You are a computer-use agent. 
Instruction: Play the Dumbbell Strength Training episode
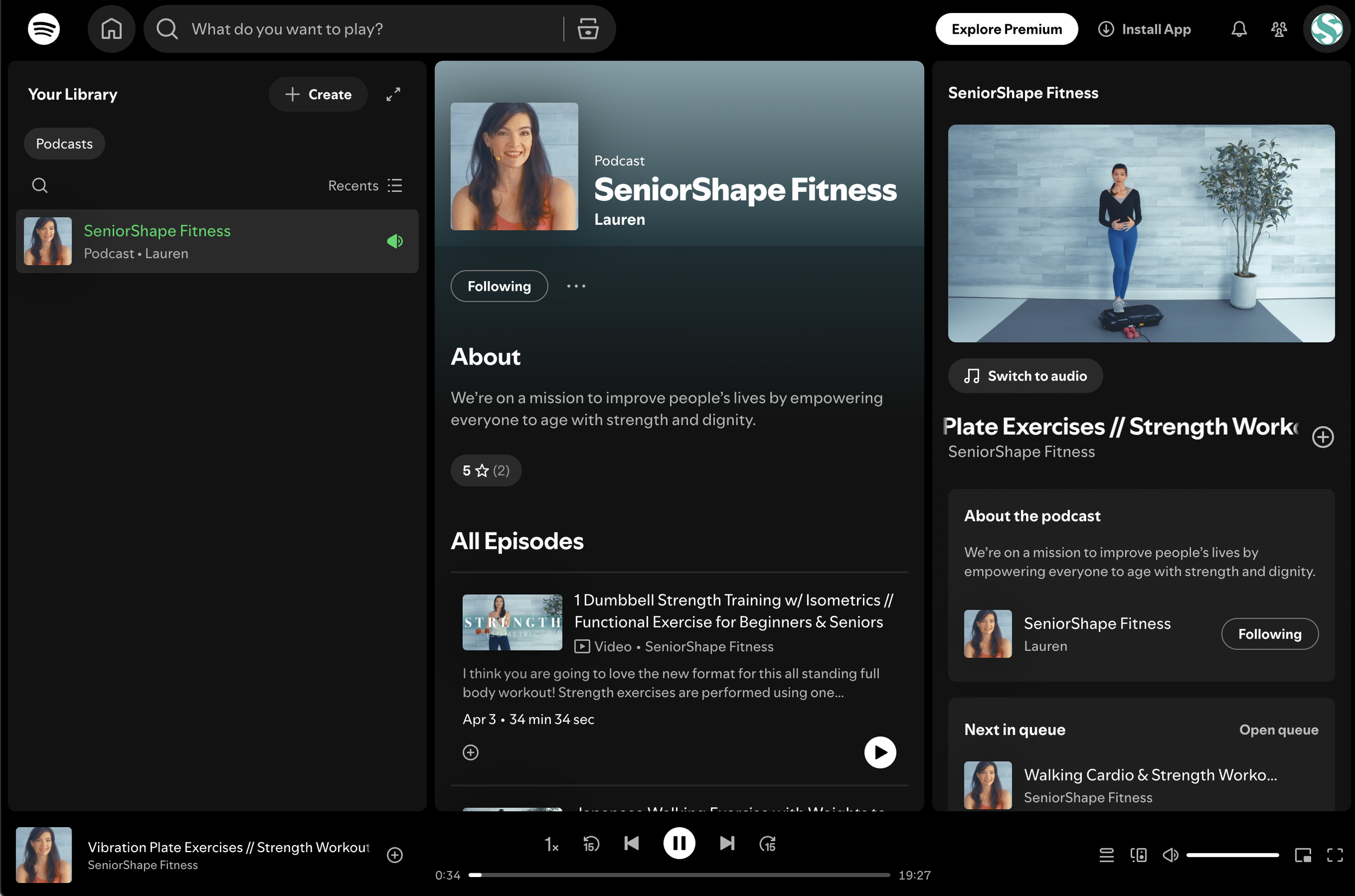click(x=880, y=752)
